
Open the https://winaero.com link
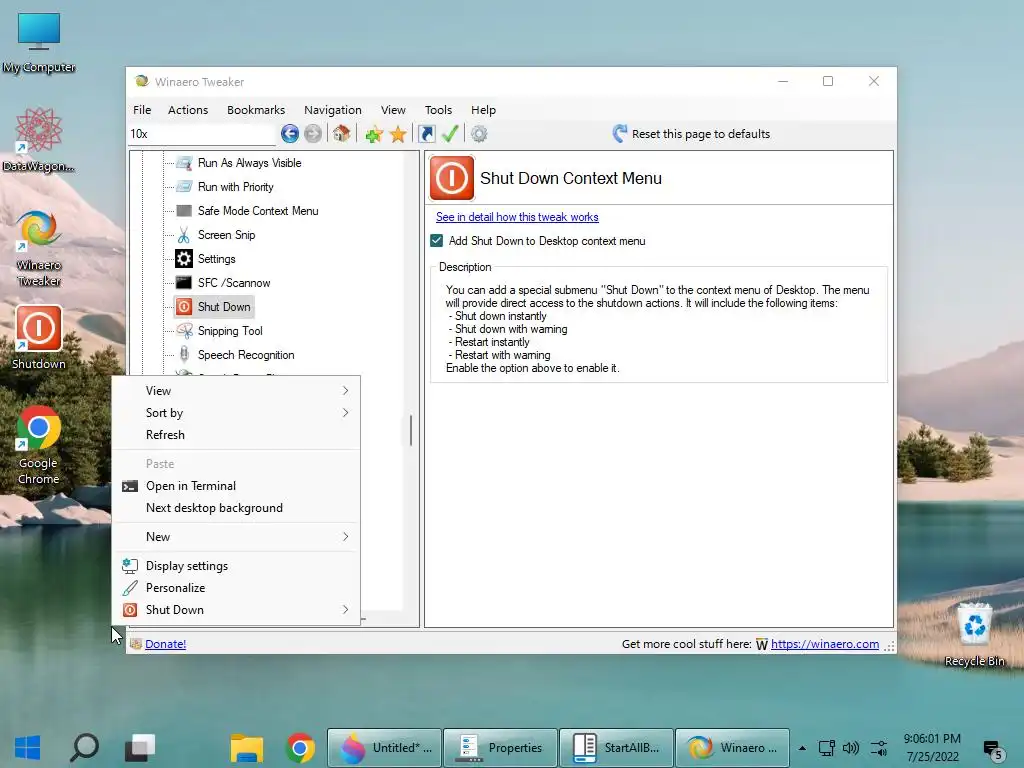click(825, 644)
